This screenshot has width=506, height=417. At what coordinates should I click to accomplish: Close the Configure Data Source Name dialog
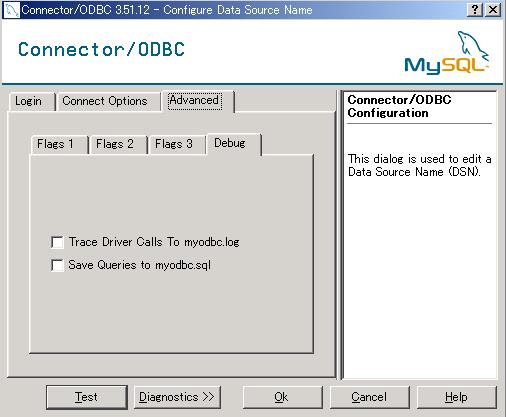tap(493, 10)
